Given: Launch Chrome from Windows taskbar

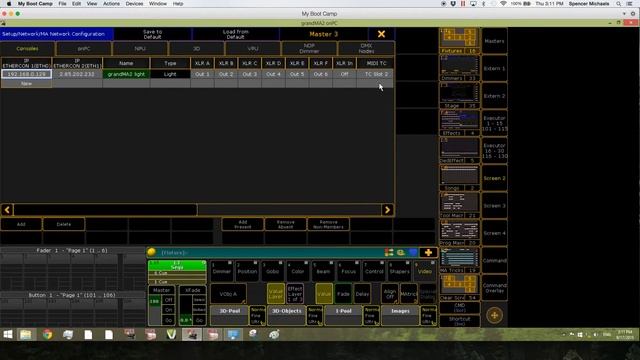Looking at the screenshot, I should [x=47, y=335].
